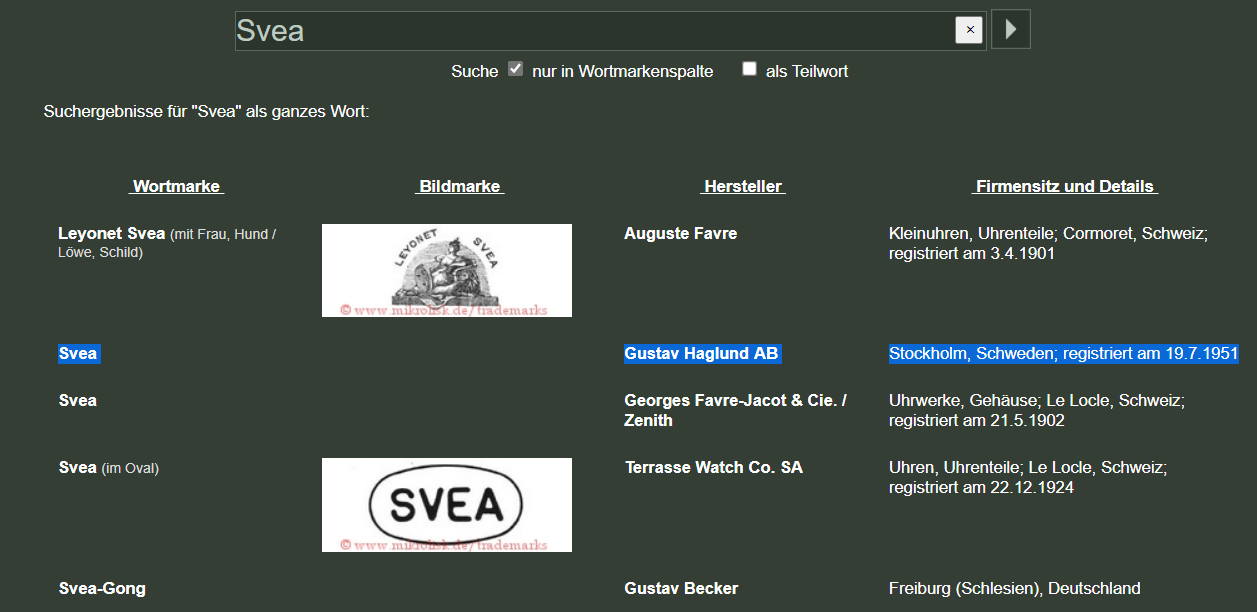This screenshot has height=612, width=1257.
Task: Click the highlighted "Gustav Haglund AB" entry
Action: (x=701, y=353)
